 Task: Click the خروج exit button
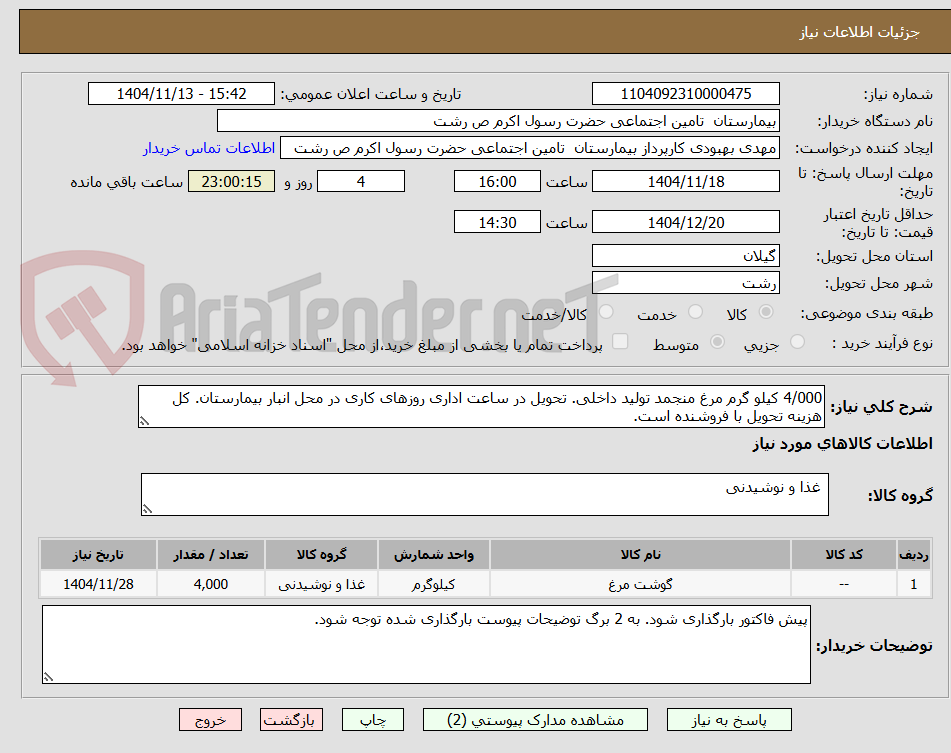coord(210,720)
